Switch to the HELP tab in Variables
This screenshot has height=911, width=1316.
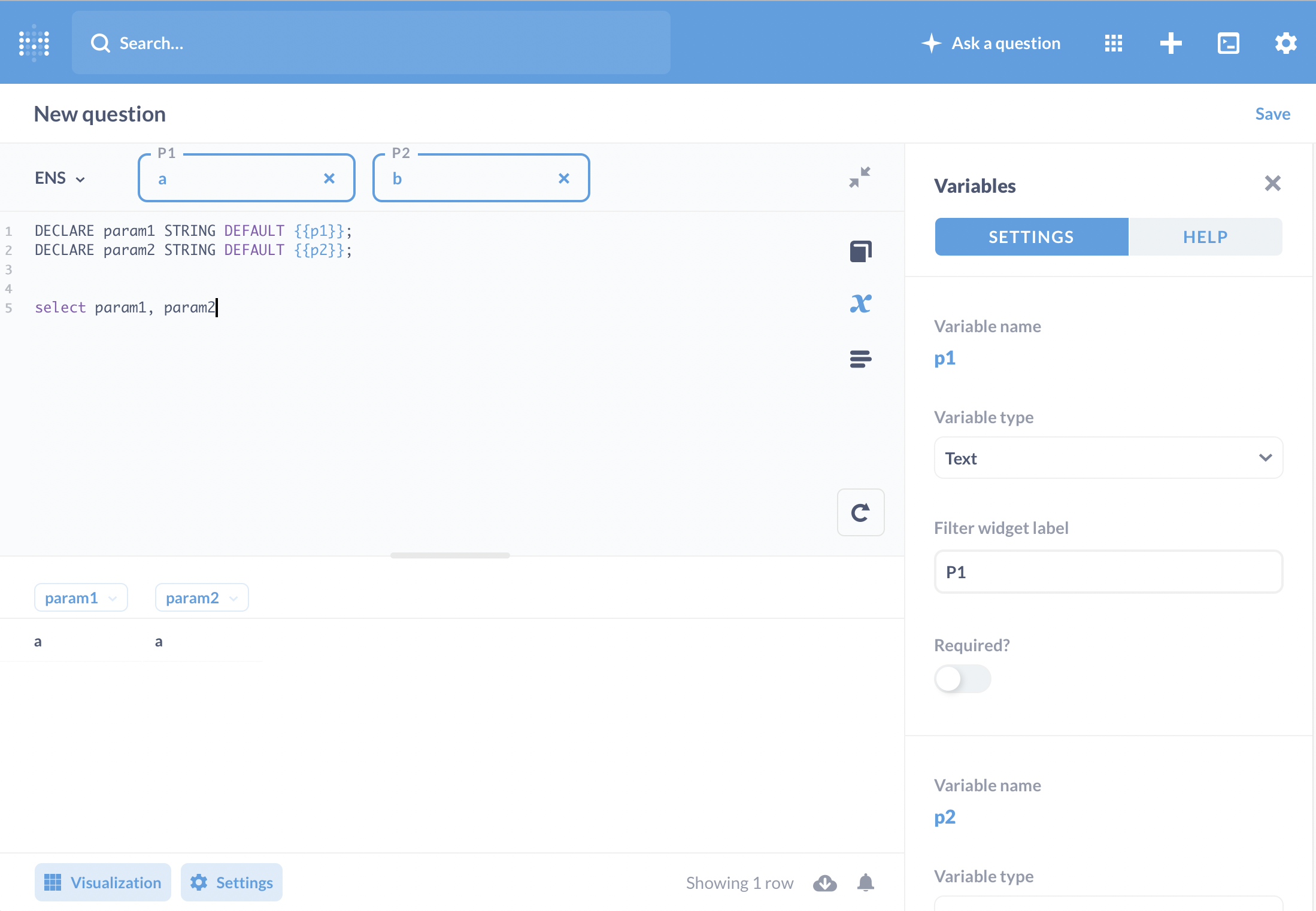(x=1205, y=236)
